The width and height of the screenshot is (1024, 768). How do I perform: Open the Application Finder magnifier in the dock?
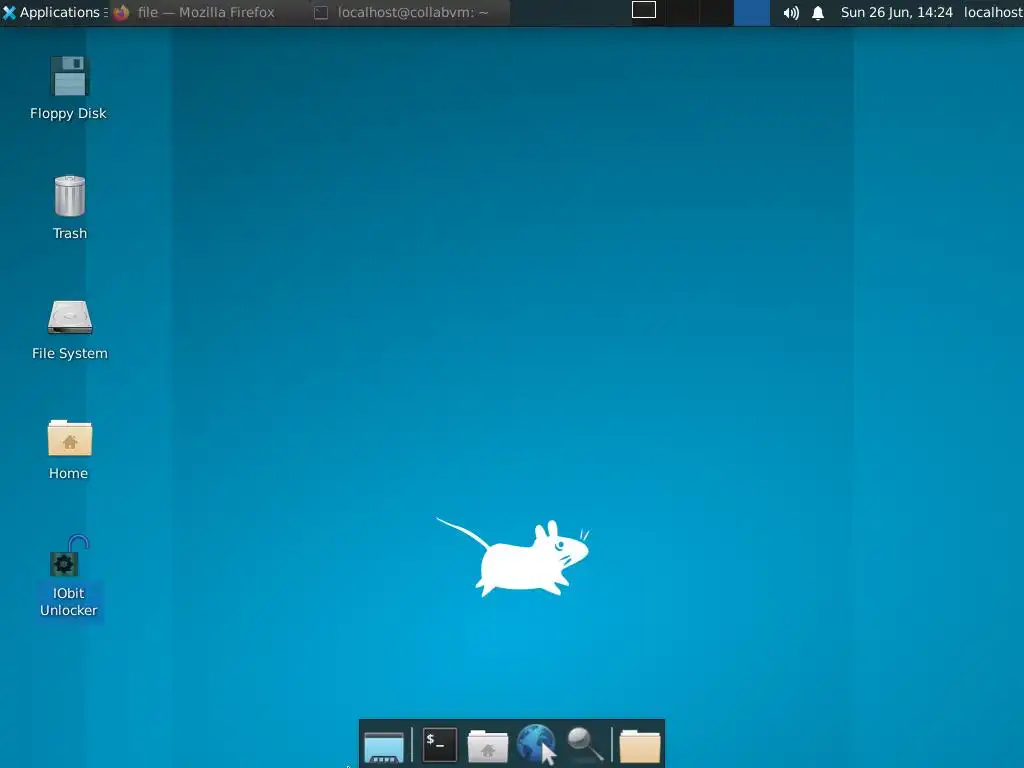[x=584, y=744]
